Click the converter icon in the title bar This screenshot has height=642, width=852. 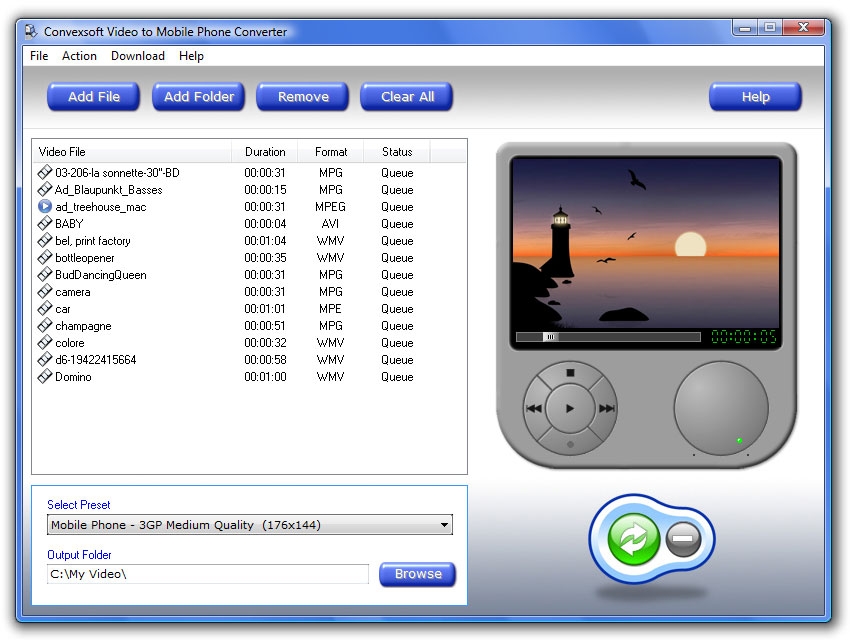33,31
